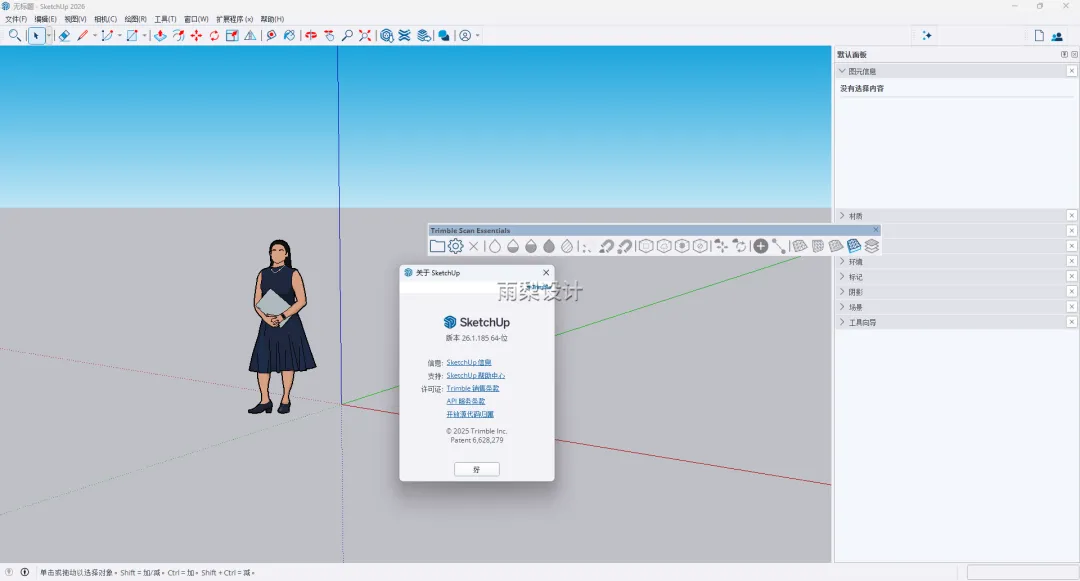Viewport: 1080px width, 581px height.
Task: Open the Pencil line tool dropdown
Action: tap(95, 35)
